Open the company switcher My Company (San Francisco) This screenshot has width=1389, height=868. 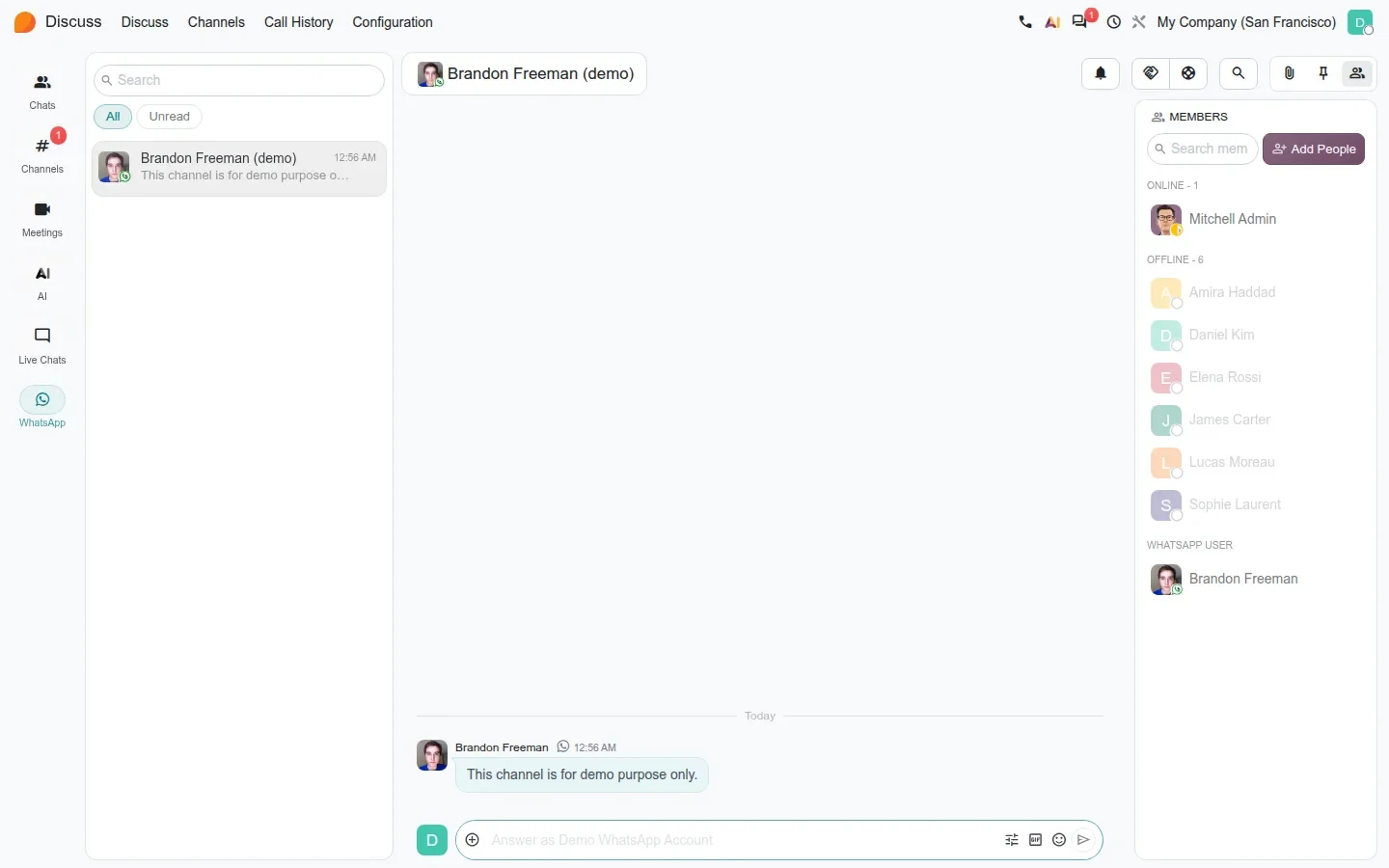[x=1246, y=22]
